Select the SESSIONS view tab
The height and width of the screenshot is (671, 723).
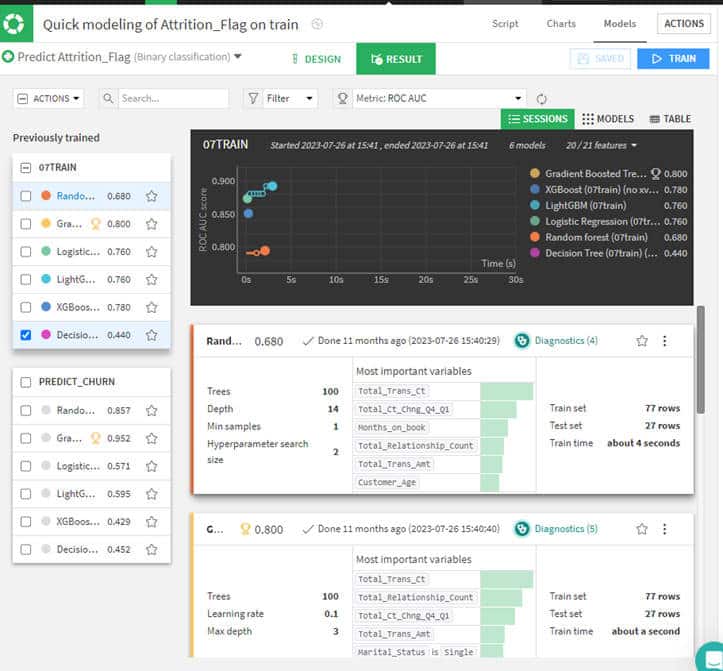[x=538, y=119]
